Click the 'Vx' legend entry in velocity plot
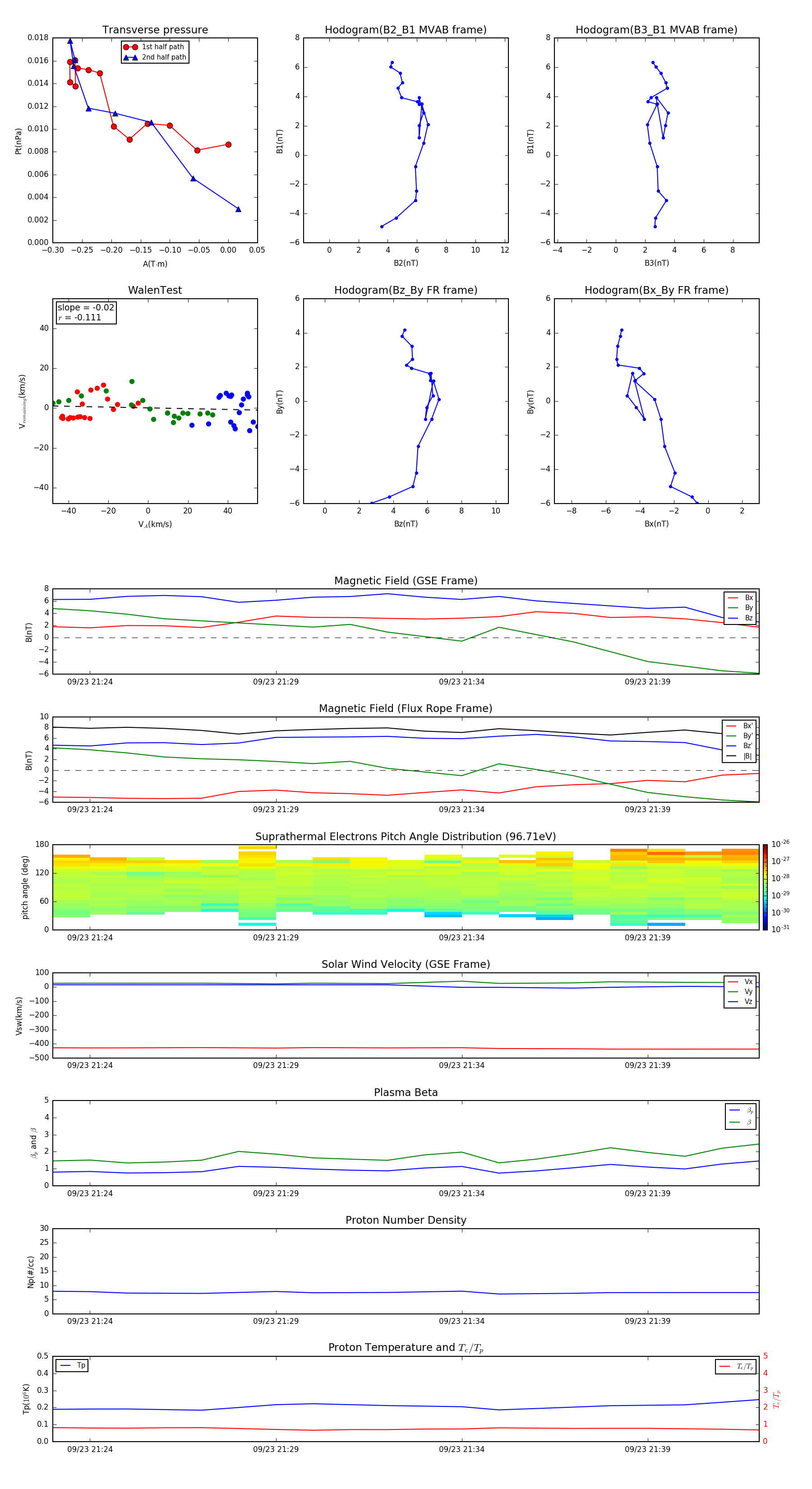Viewport: 812px width, 1489px height. (740, 981)
